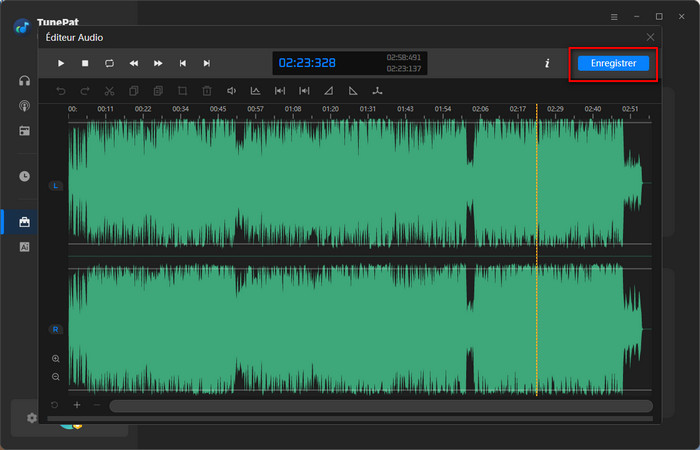Image resolution: width=700 pixels, height=450 pixels.
Task: Reset the horizontal zoom level
Action: pyautogui.click(x=54, y=405)
